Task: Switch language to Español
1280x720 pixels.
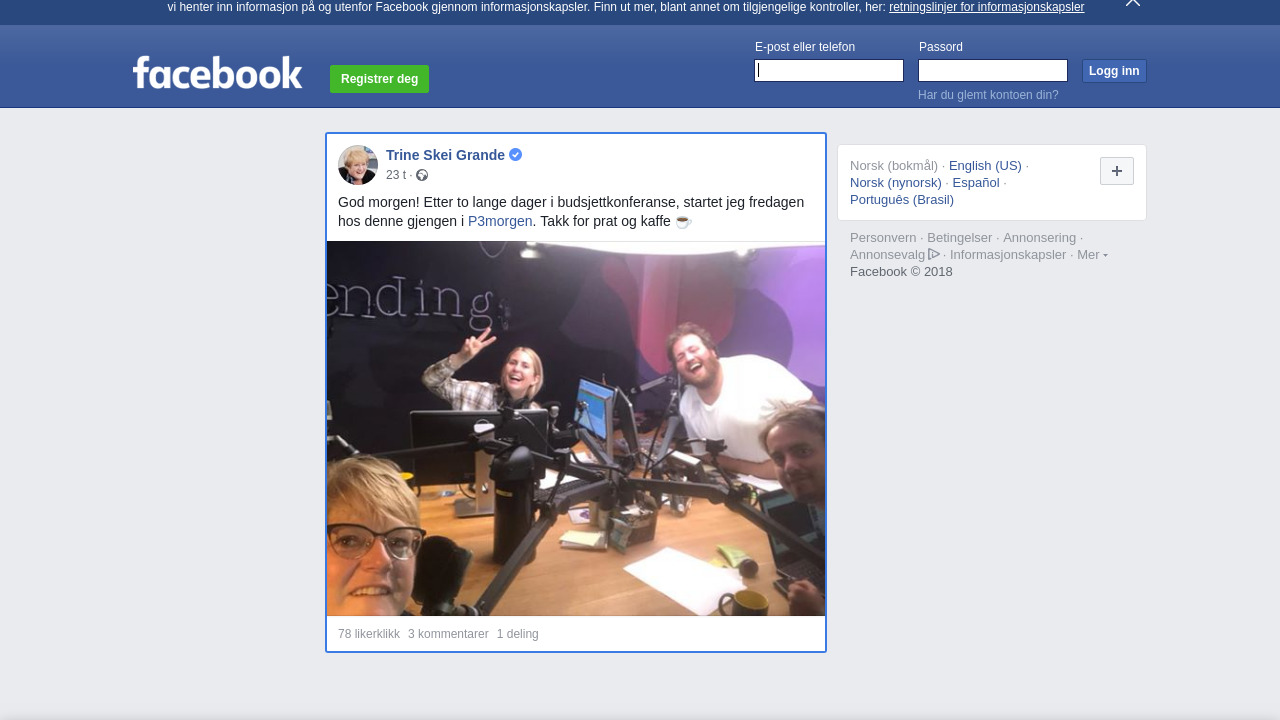Action: [x=976, y=183]
